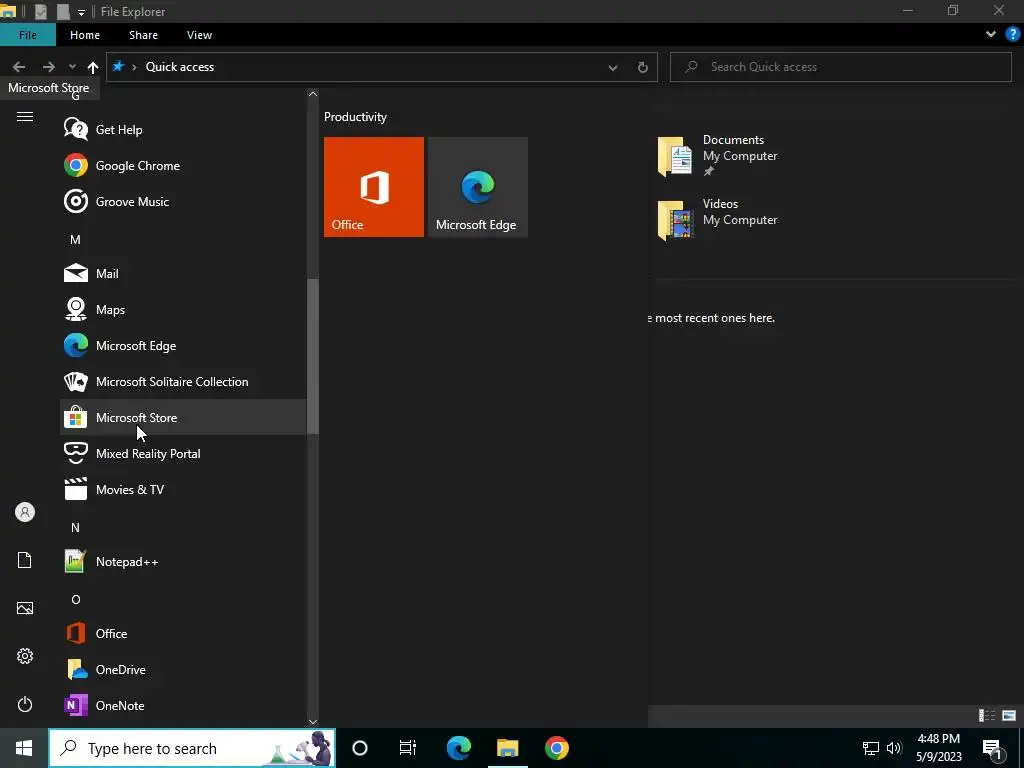Expand the File Explorer ribbon

pyautogui.click(x=991, y=35)
